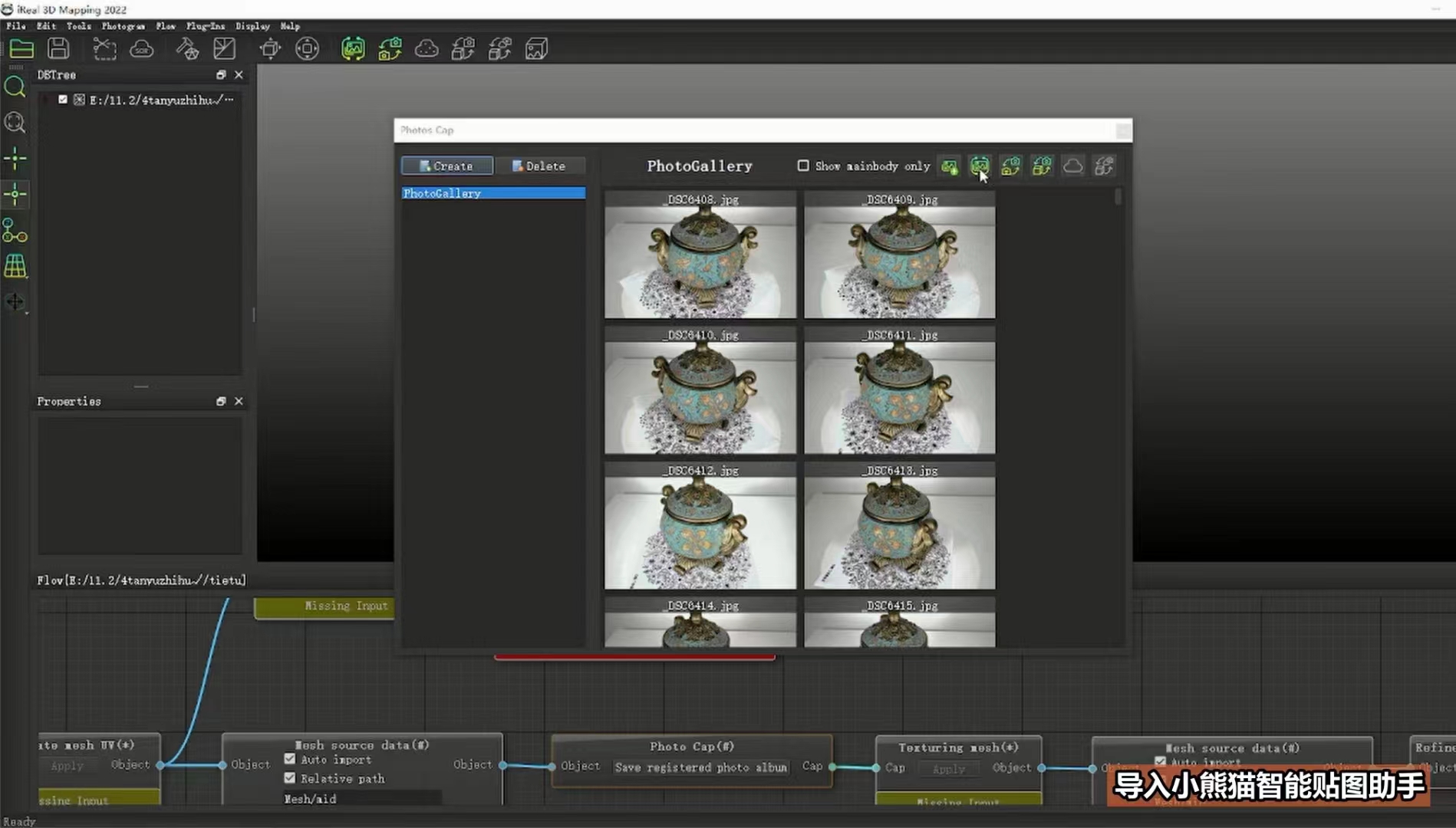This screenshot has width=1456, height=828.
Task: Click the floppy disk save icon
Action: coord(58,49)
